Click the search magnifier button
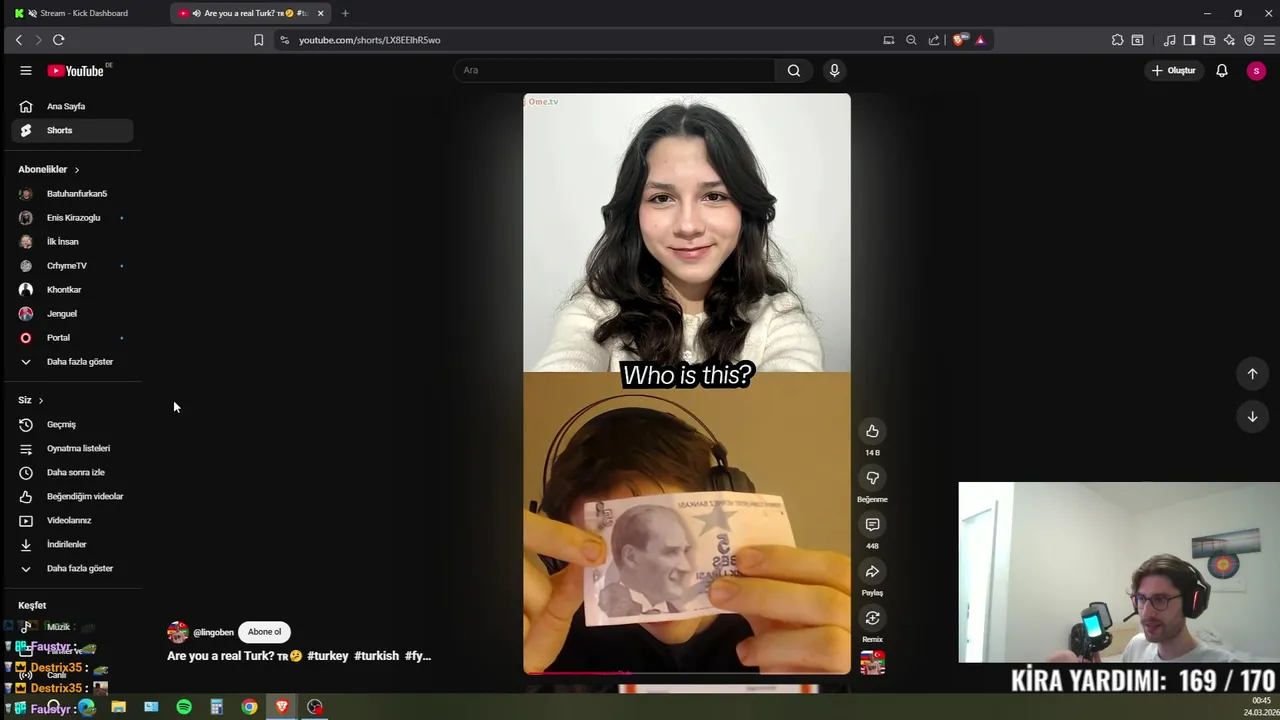The width and height of the screenshot is (1280, 720). (794, 71)
